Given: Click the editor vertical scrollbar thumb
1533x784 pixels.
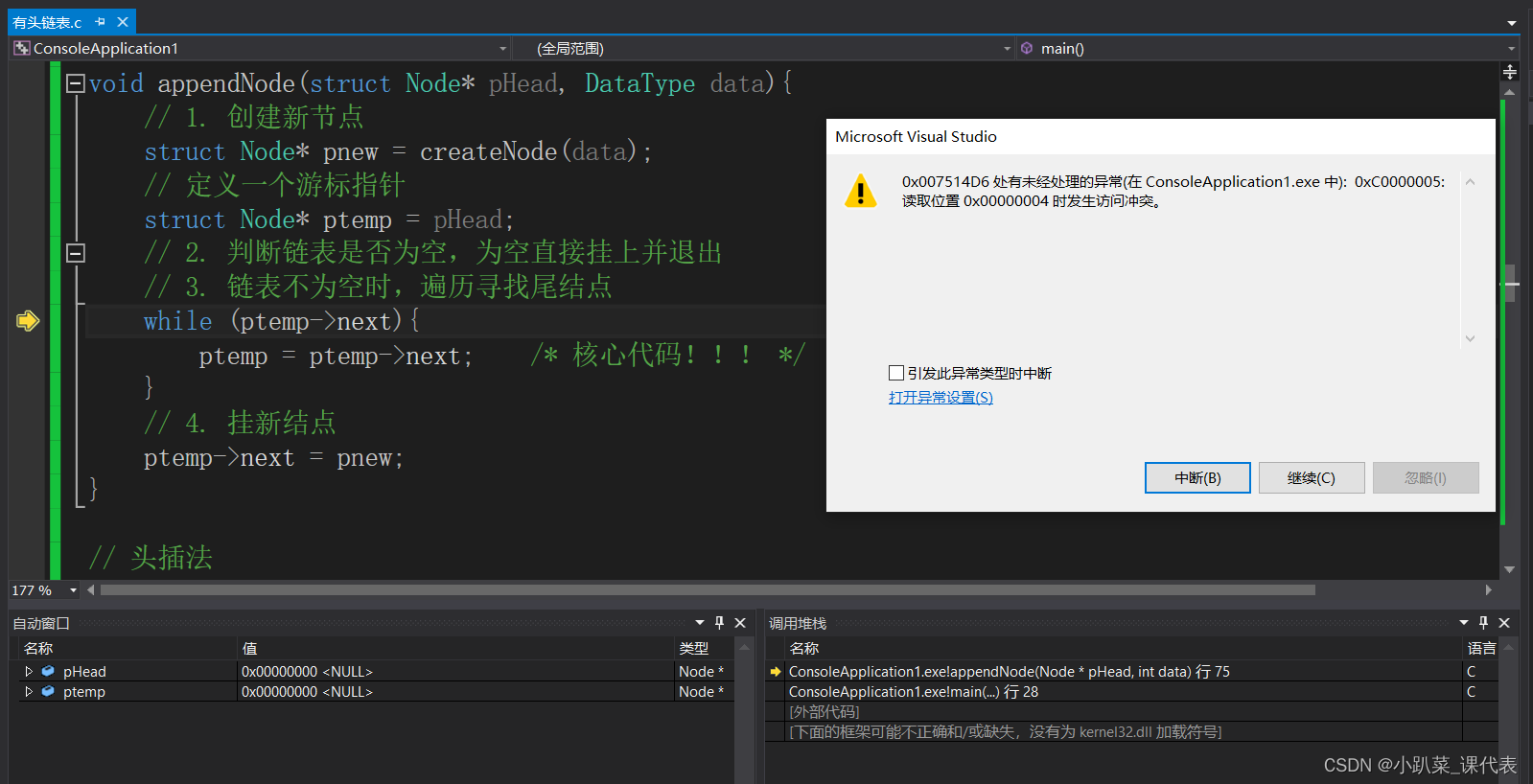Looking at the screenshot, I should [1510, 283].
